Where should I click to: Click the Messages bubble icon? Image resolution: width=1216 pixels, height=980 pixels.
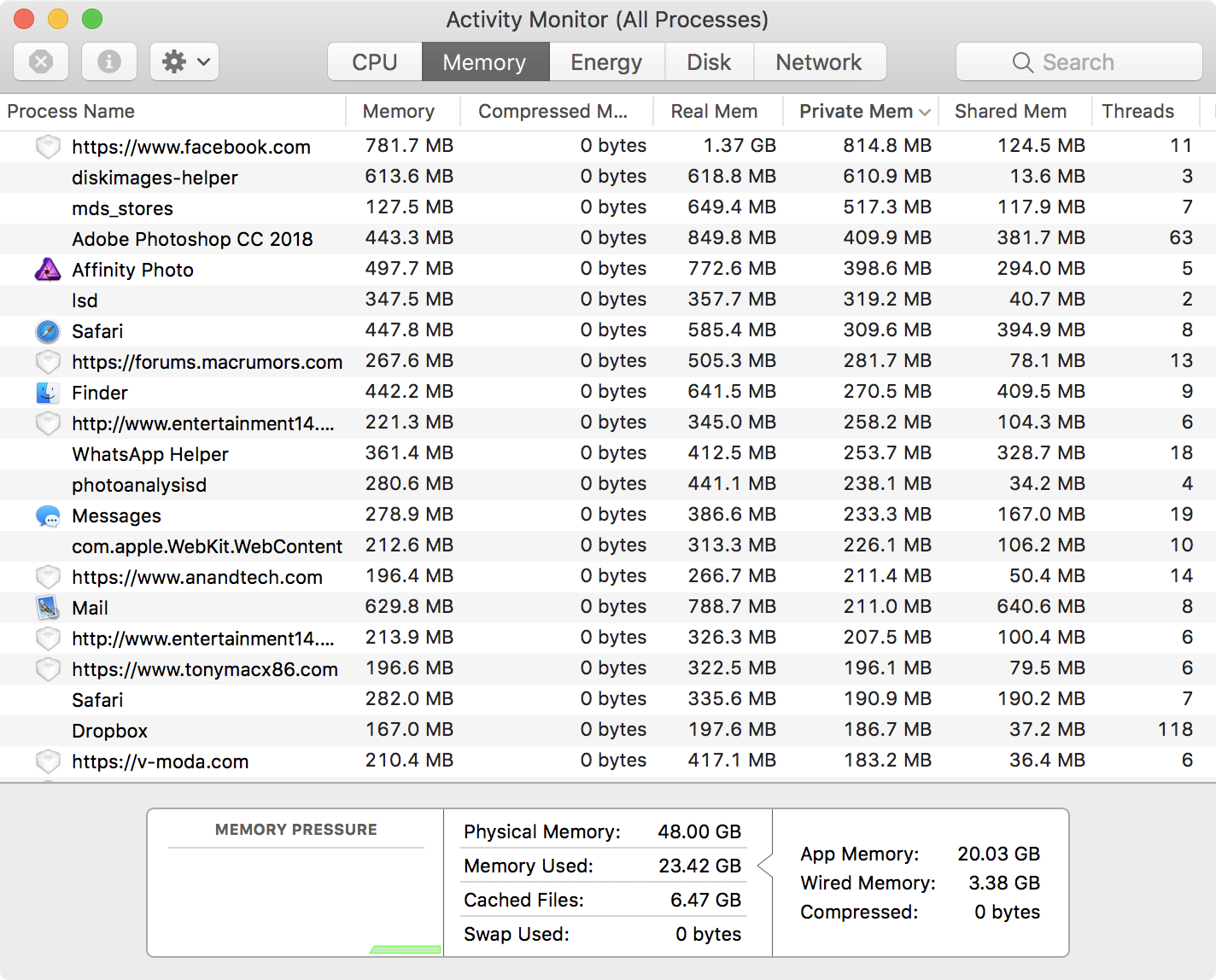(48, 516)
